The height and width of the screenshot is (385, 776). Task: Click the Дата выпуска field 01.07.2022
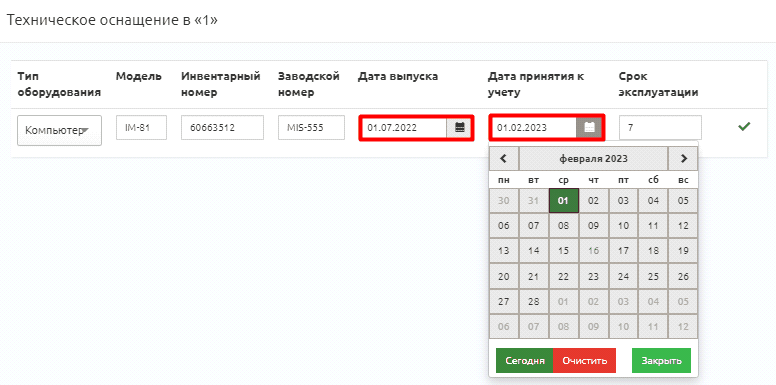pos(404,128)
